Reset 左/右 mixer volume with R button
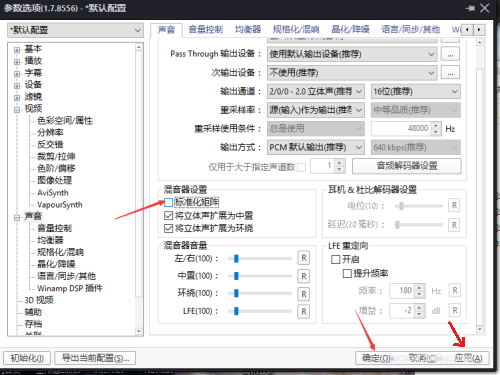This screenshot has width=500, height=375. pos(304,258)
